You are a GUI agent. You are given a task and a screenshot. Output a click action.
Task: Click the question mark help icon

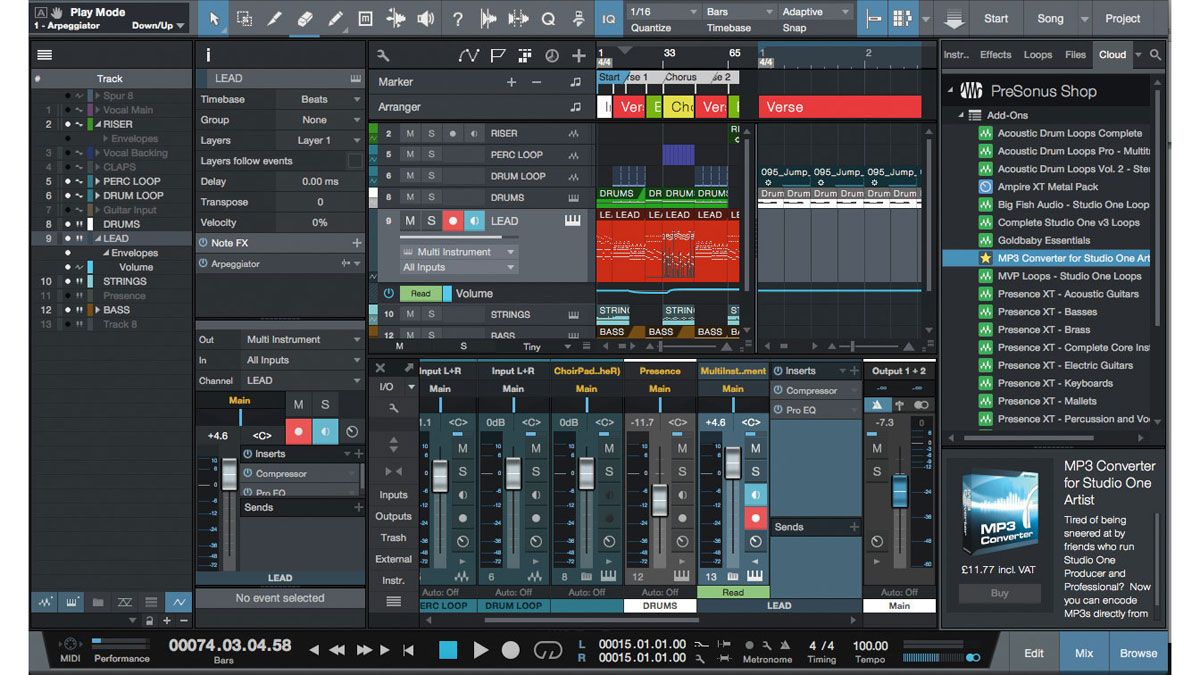457,18
